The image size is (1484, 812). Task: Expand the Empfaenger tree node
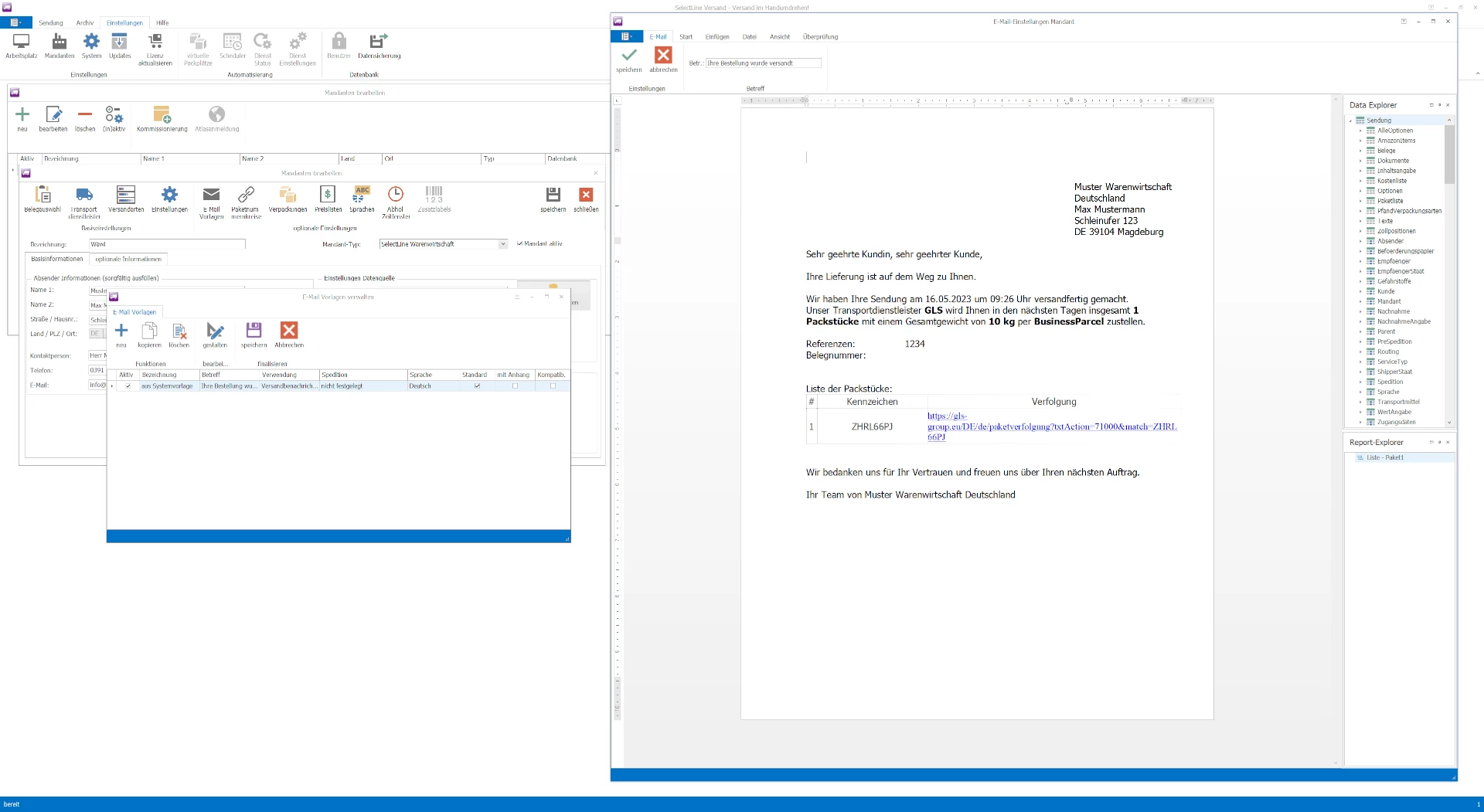tap(1360, 261)
